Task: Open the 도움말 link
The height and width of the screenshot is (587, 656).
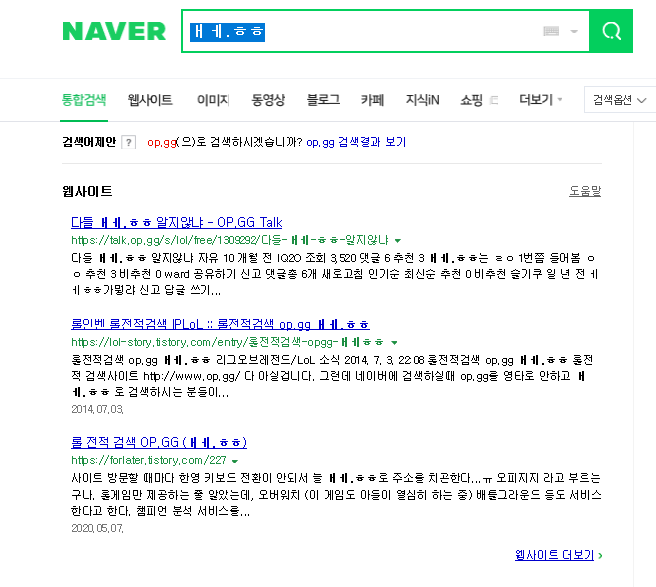Action: (x=585, y=191)
